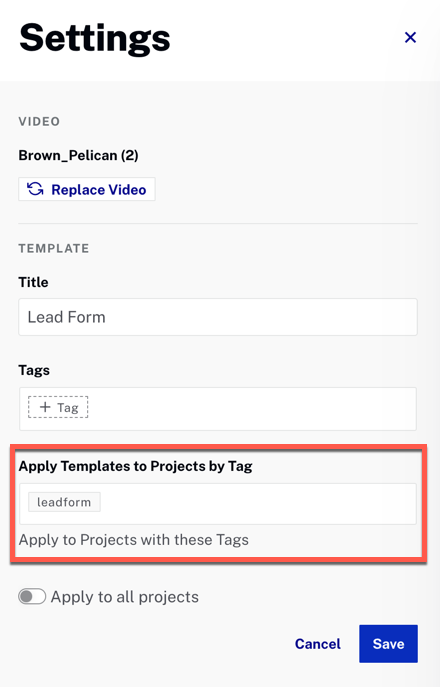Select the Brown_Pelican (2) video name
This screenshot has width=440, height=687.
pyautogui.click(x=78, y=155)
